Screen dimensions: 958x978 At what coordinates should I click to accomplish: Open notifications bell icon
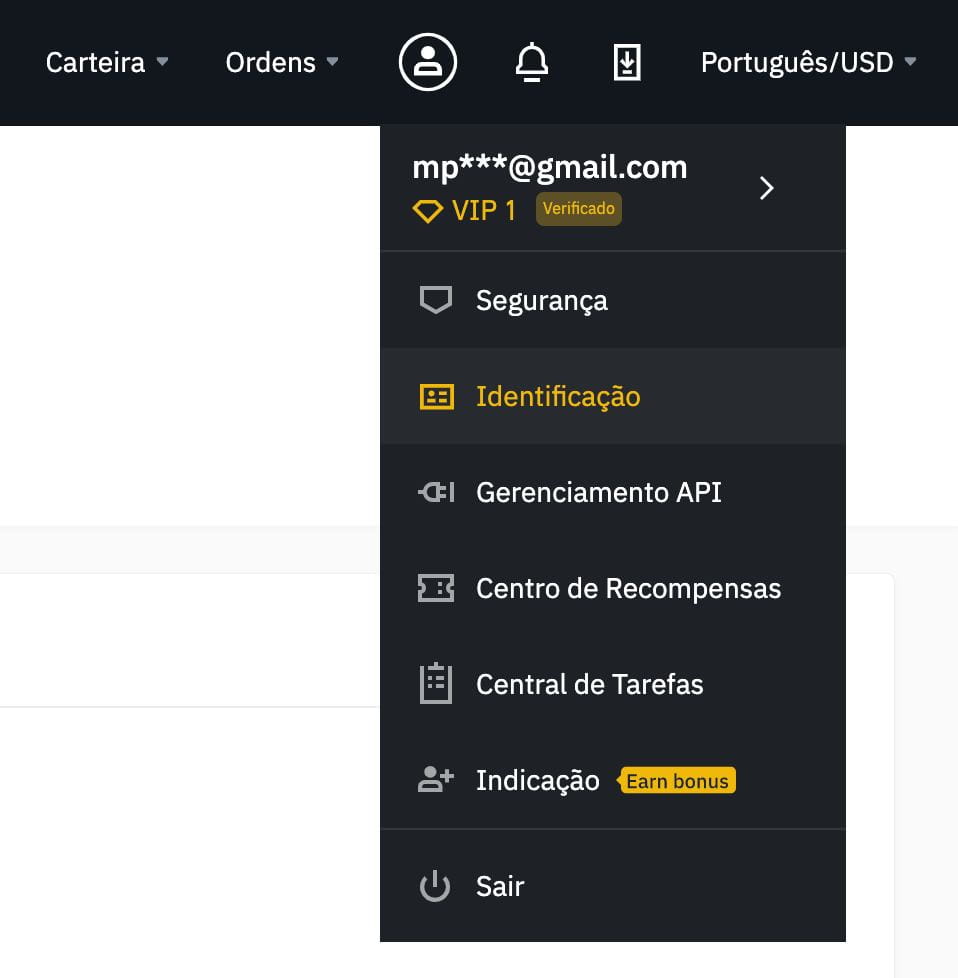[532, 62]
